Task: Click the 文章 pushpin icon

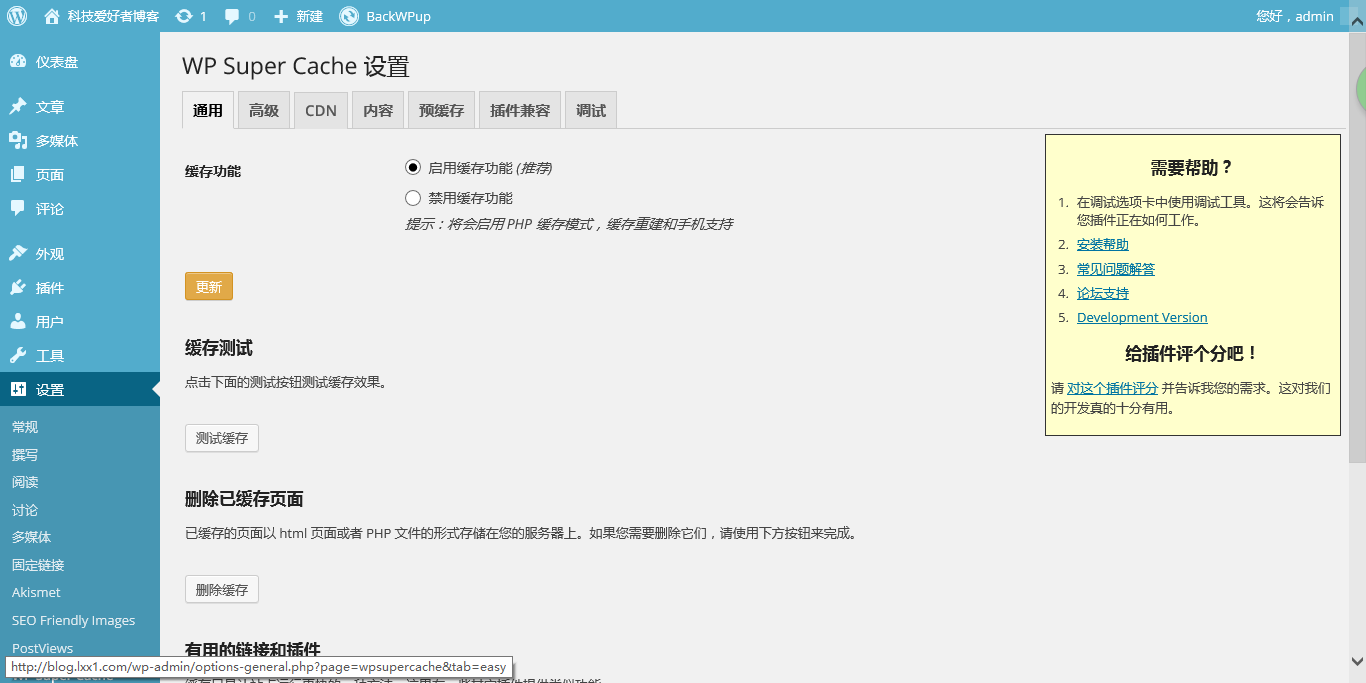Action: click(18, 107)
